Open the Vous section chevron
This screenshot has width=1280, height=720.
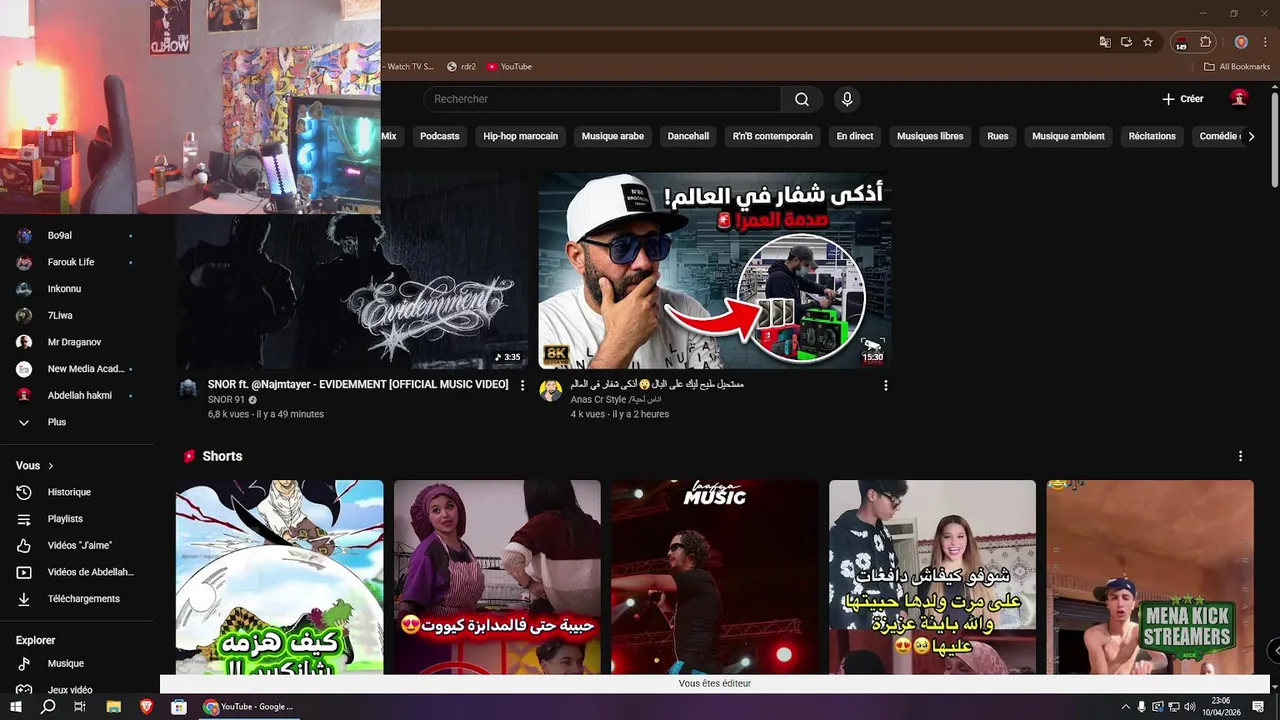click(x=51, y=466)
